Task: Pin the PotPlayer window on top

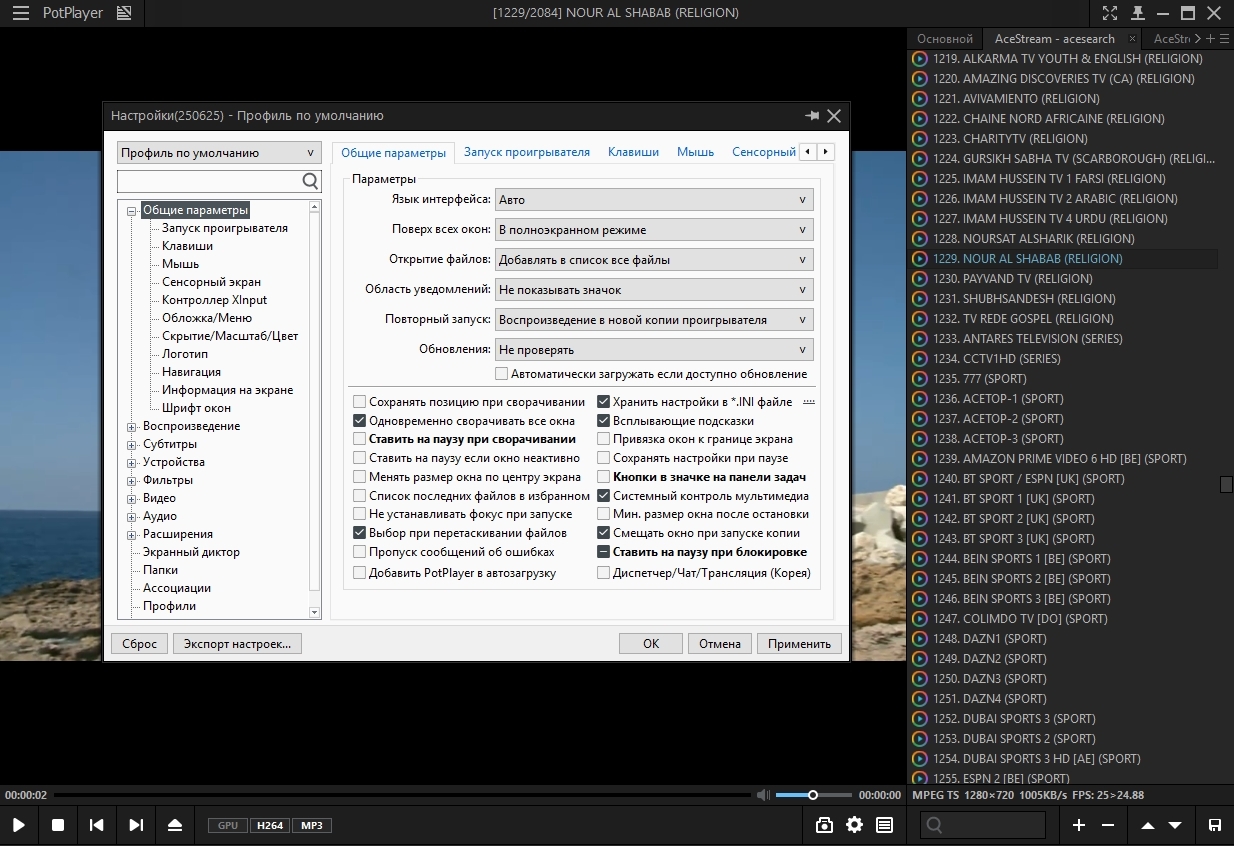Action: point(1137,13)
